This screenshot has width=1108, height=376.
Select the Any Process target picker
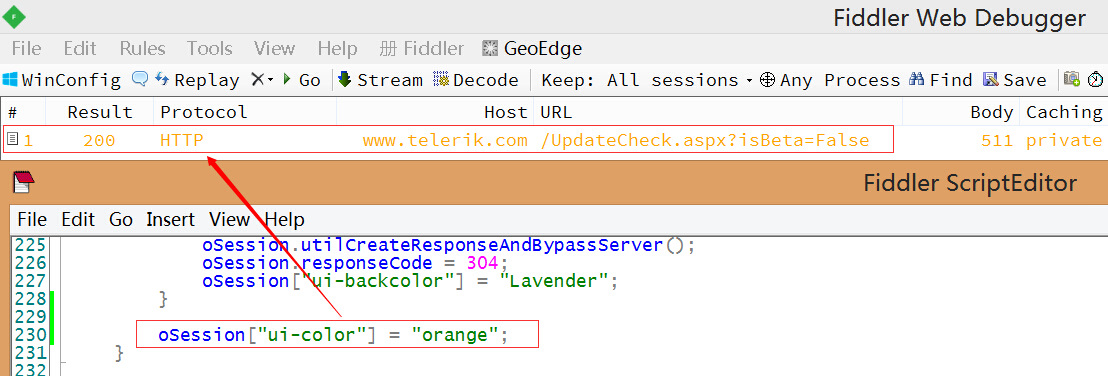click(x=830, y=80)
